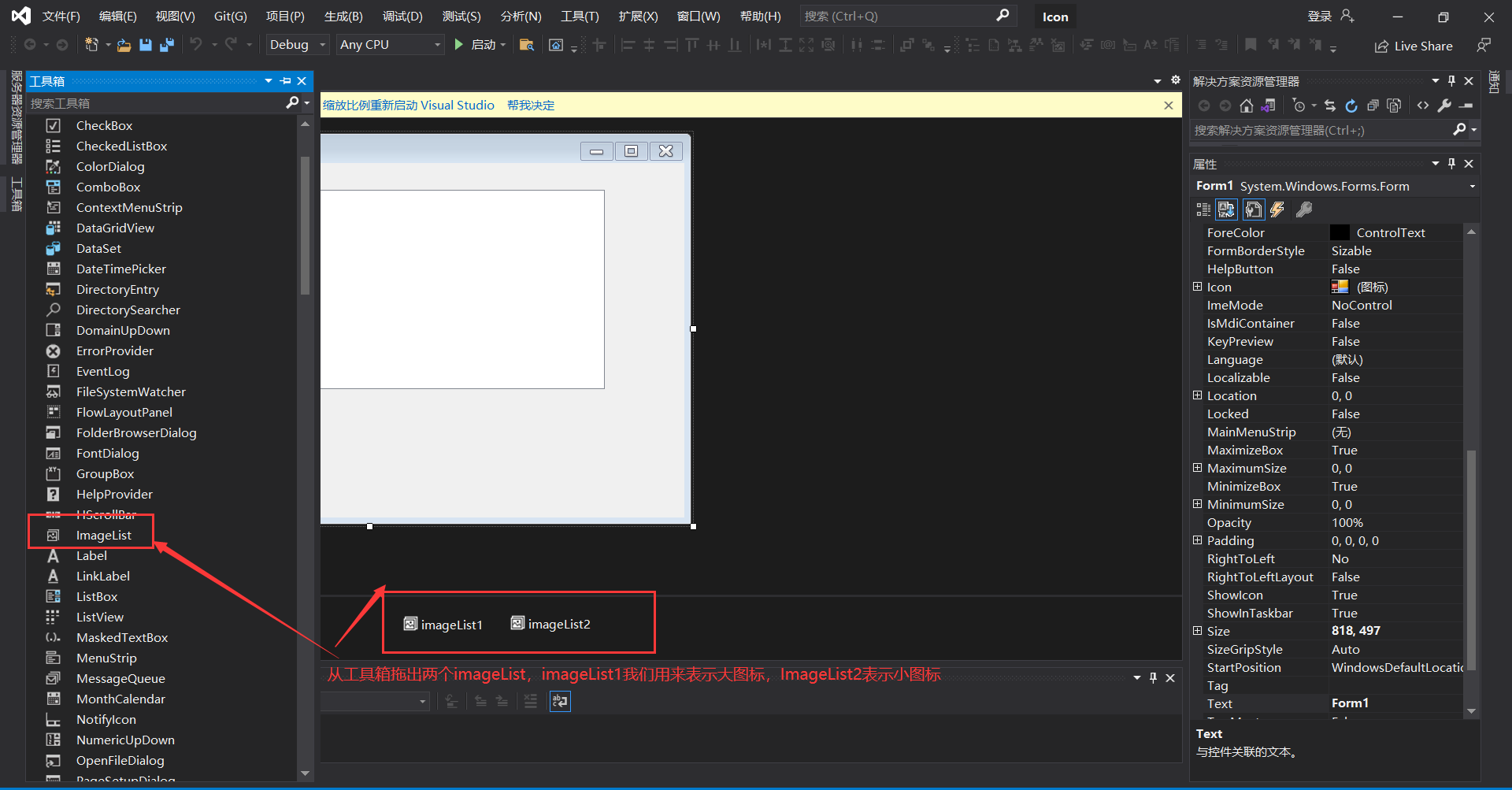Select ListView in the Toolbox
The height and width of the screenshot is (790, 1512).
pos(99,617)
